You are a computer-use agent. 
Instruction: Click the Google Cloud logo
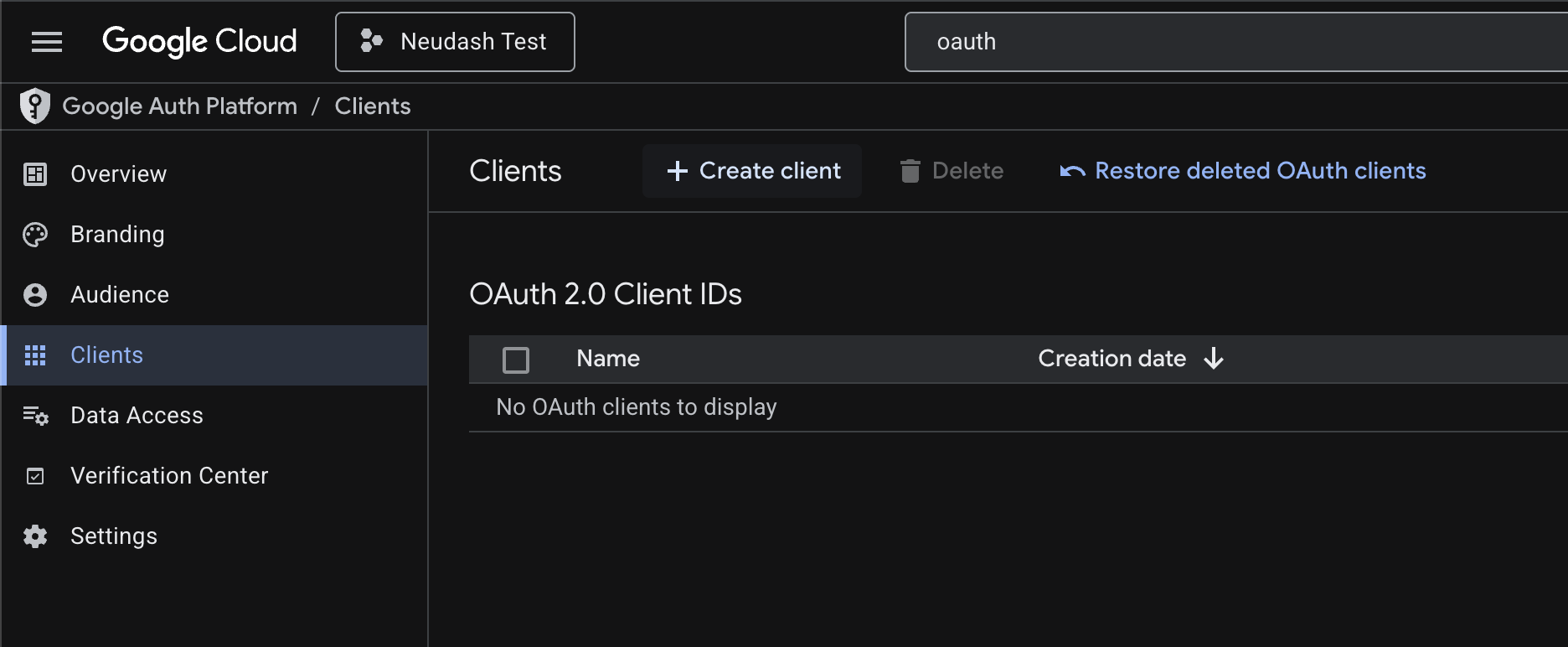click(199, 41)
